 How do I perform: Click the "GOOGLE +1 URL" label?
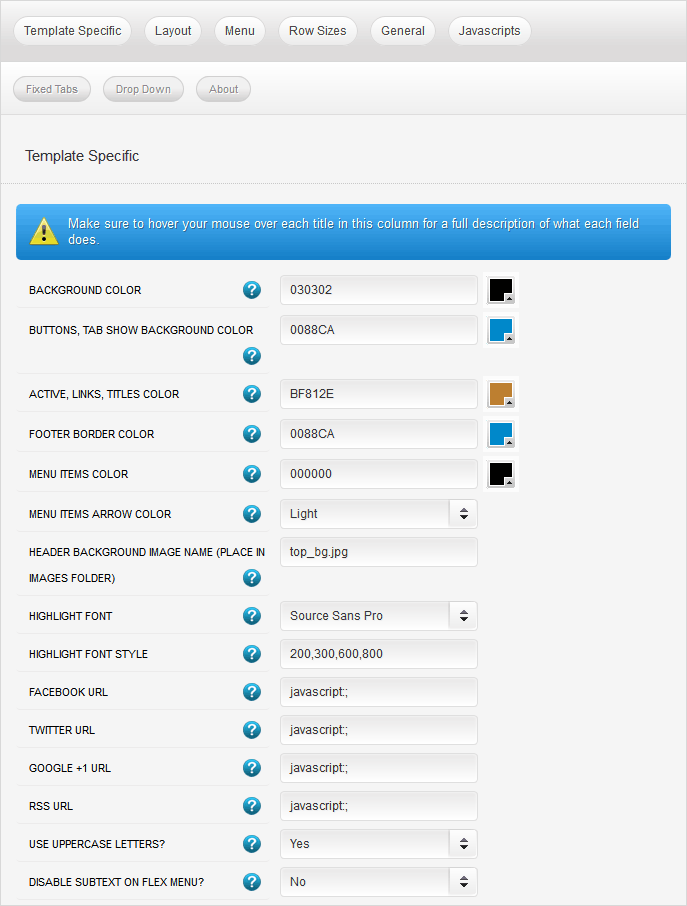[70, 768]
